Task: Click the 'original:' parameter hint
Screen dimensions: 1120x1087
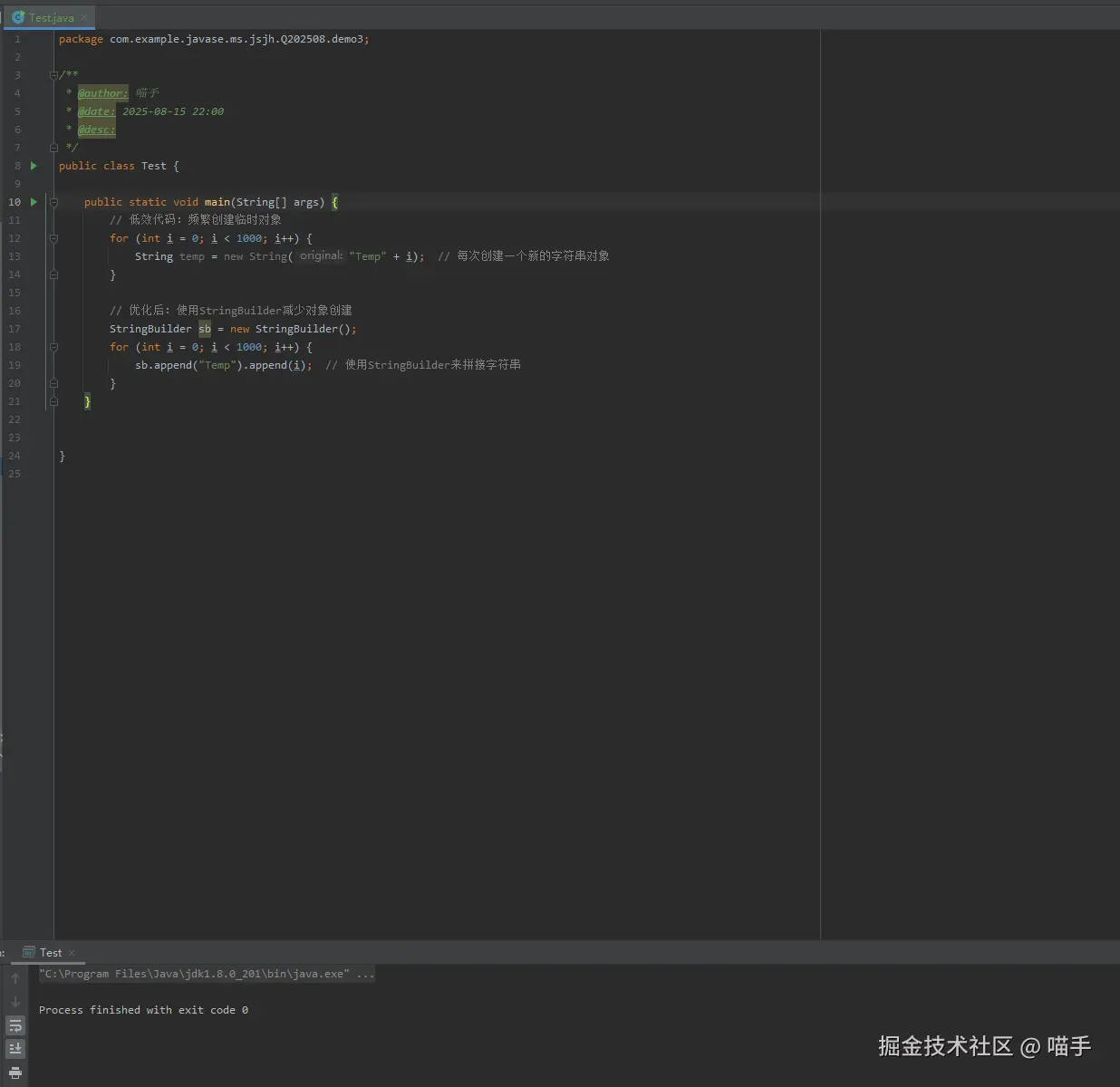Action: point(321,256)
